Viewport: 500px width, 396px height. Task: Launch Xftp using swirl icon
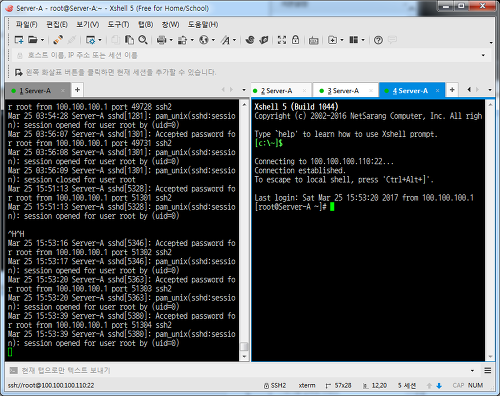point(250,40)
